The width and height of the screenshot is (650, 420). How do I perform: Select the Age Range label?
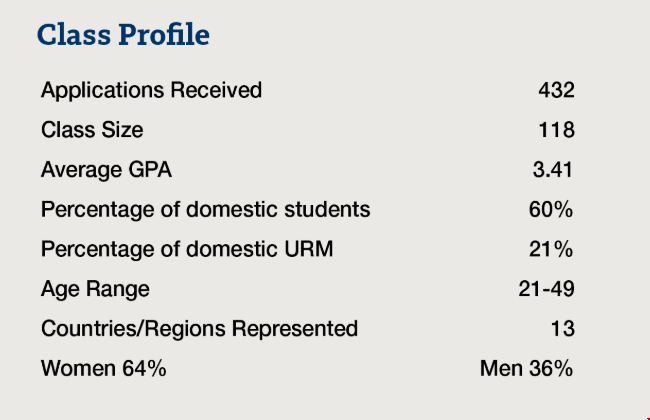pyautogui.click(x=95, y=289)
